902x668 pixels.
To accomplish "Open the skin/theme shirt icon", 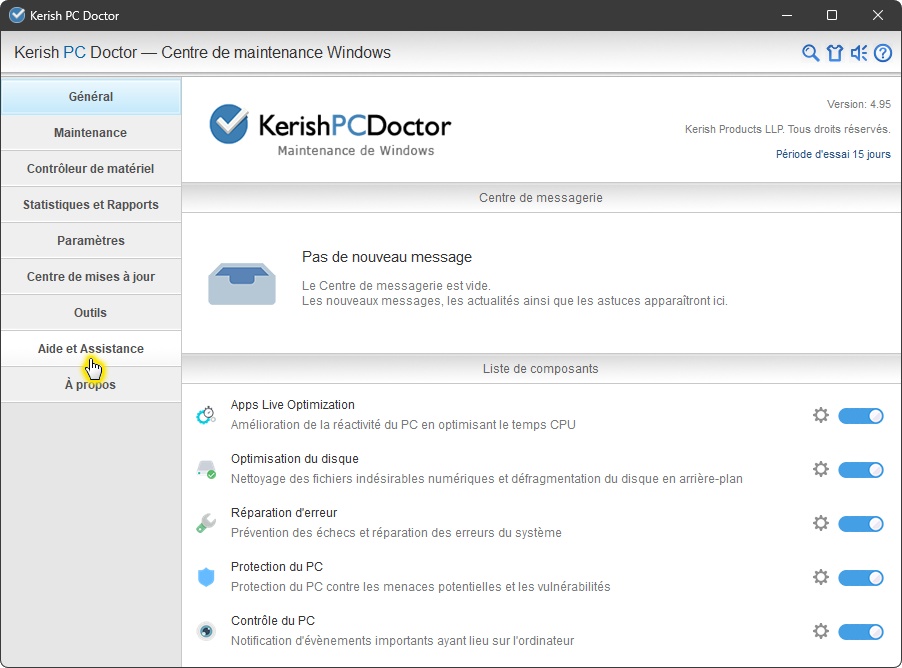I will (x=835, y=53).
